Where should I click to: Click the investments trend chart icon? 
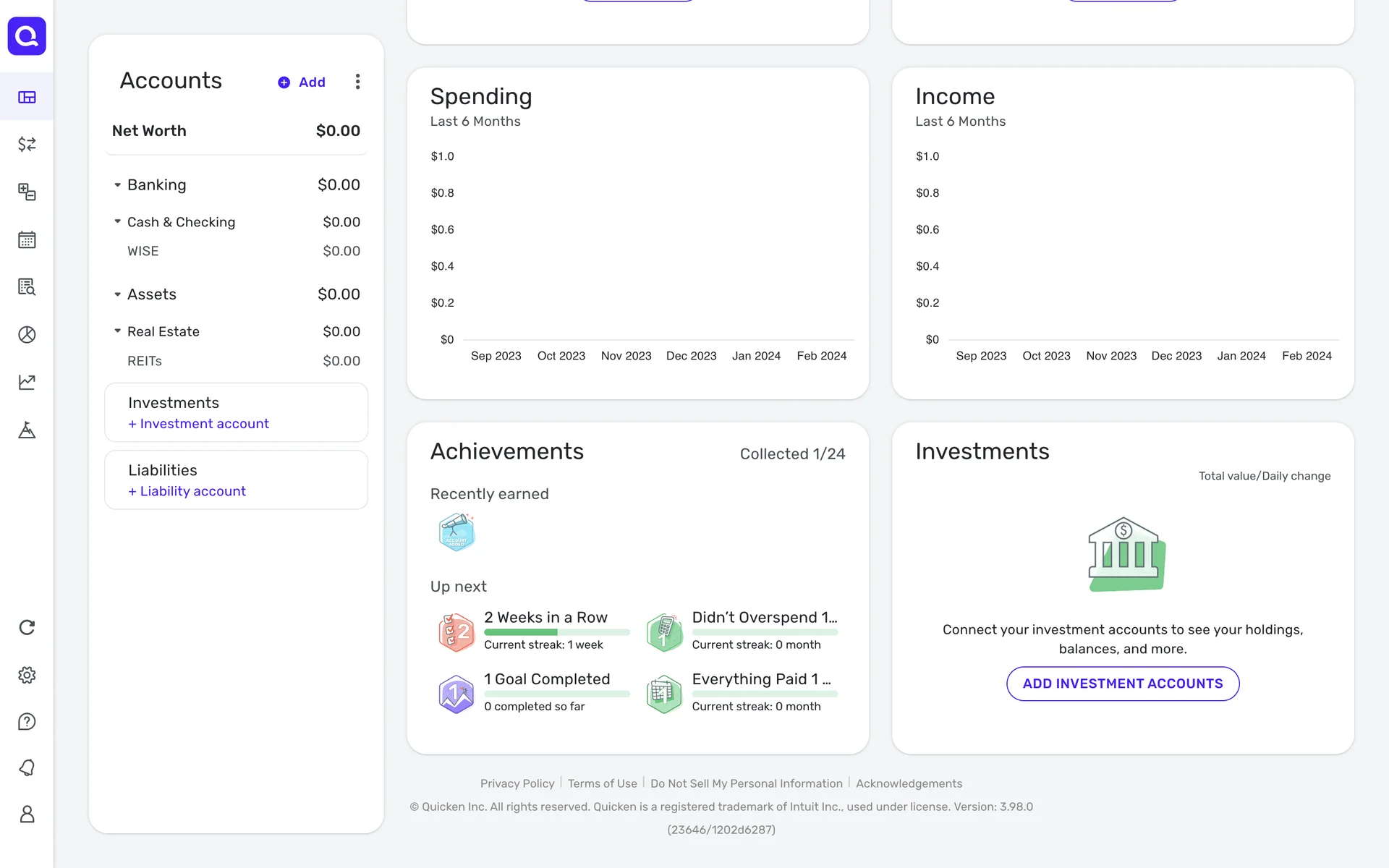(27, 382)
